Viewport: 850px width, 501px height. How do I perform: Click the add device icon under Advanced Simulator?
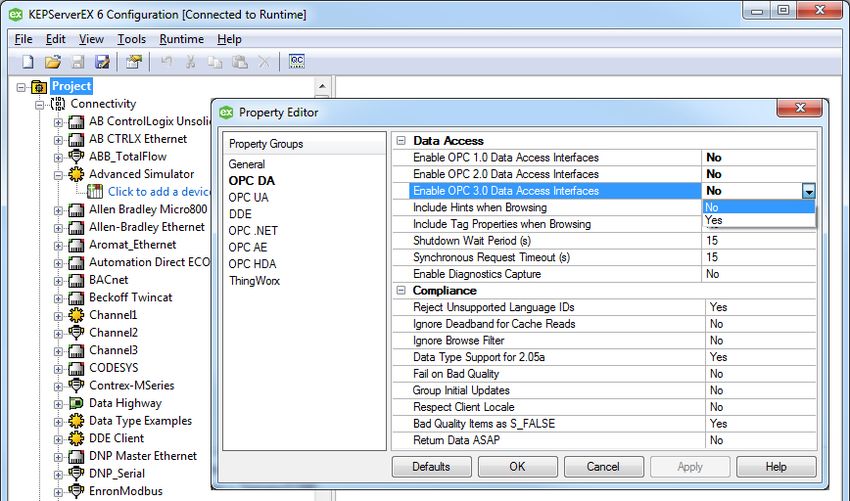coord(95,191)
